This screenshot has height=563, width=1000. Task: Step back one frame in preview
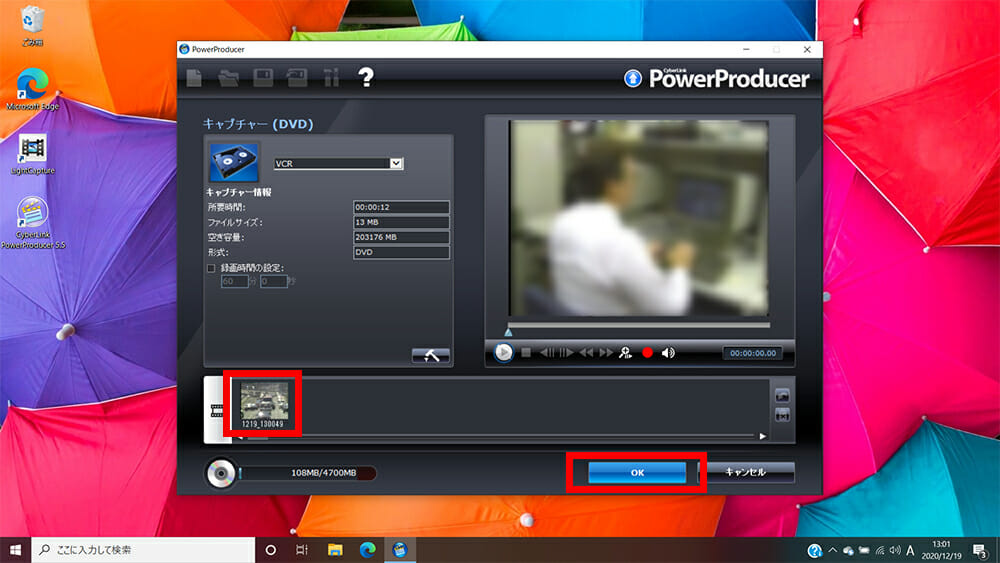[x=547, y=353]
